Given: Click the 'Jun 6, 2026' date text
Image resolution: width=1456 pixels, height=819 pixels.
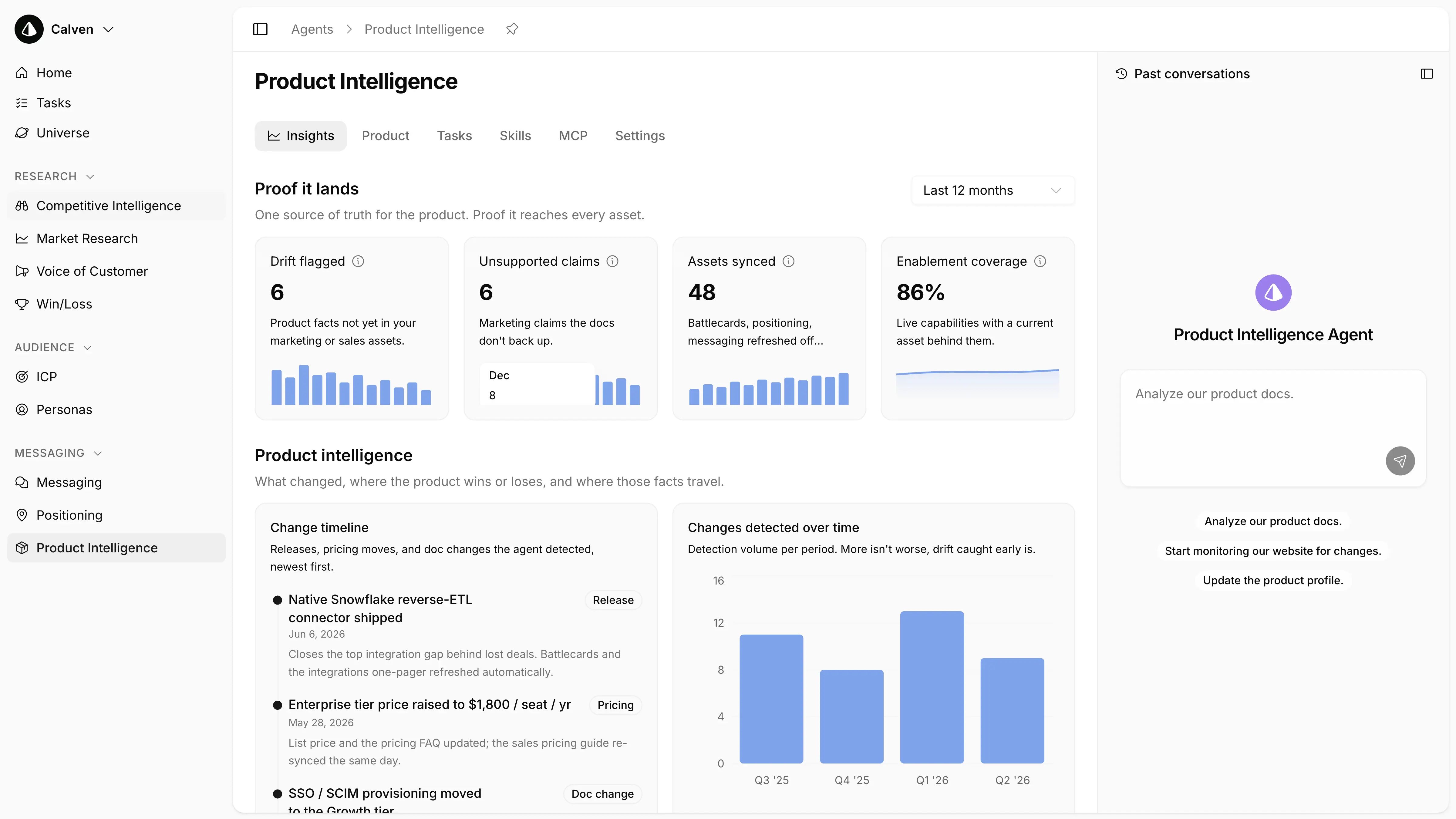Looking at the screenshot, I should [316, 634].
